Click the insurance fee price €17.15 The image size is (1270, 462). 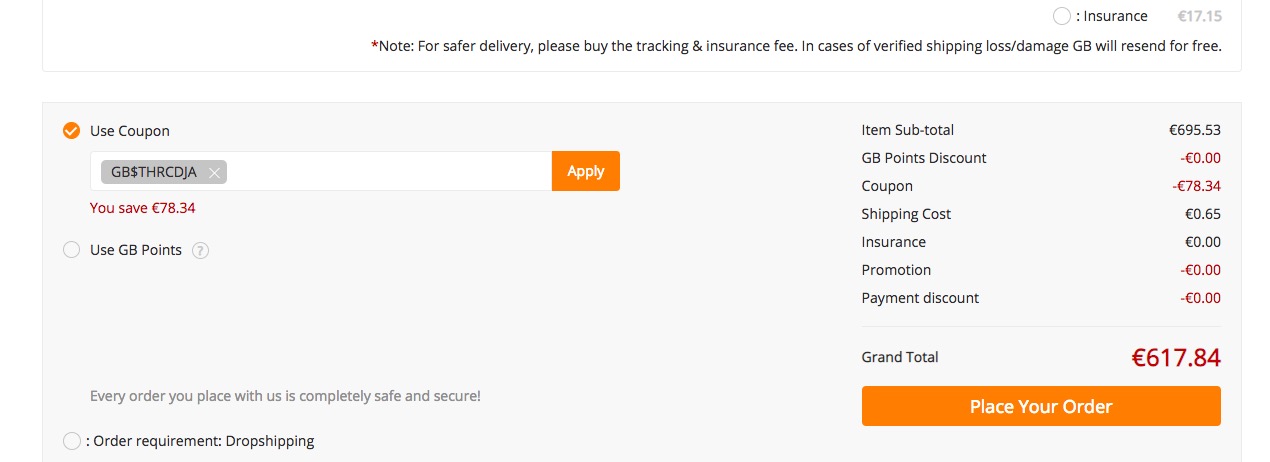point(1199,16)
